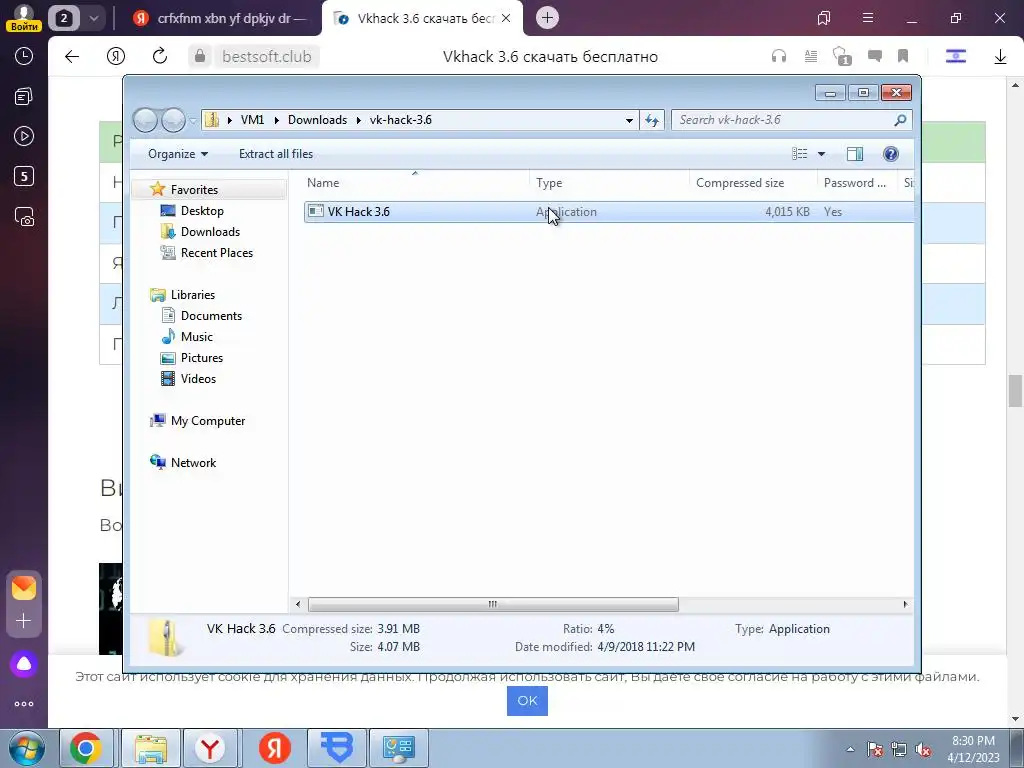This screenshot has height=768, width=1024.
Task: Sort files by the Name column
Action: [416, 183]
